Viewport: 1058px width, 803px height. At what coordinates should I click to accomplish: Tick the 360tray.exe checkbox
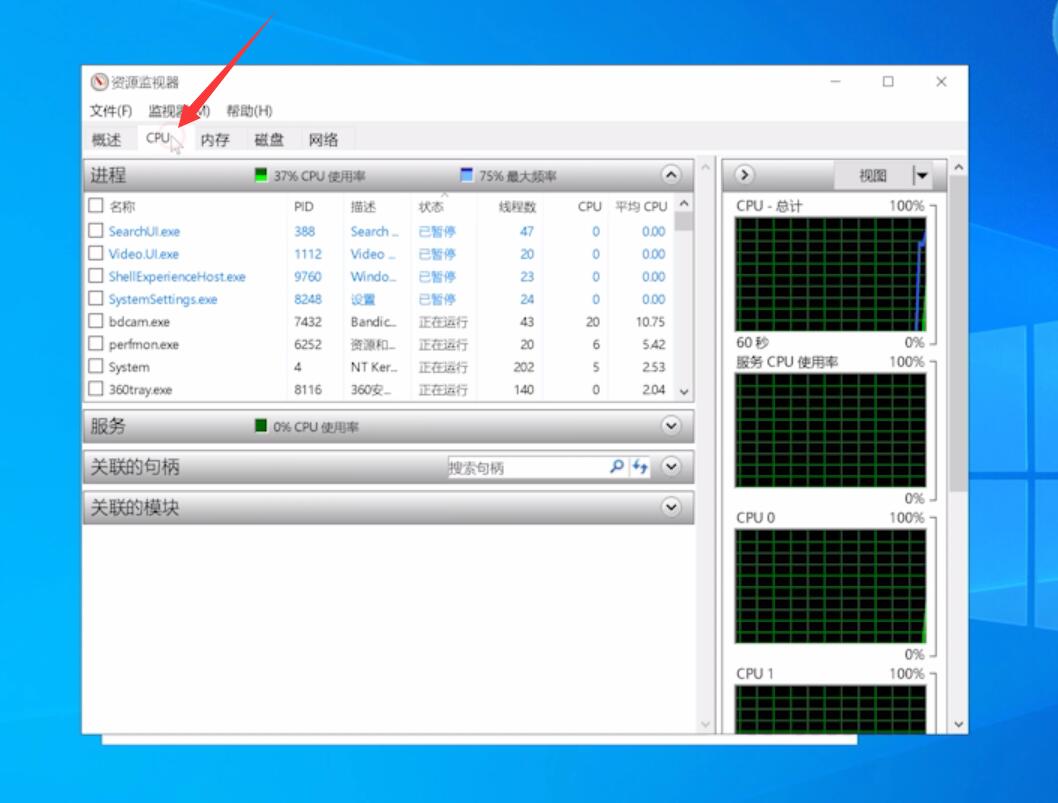click(96, 389)
